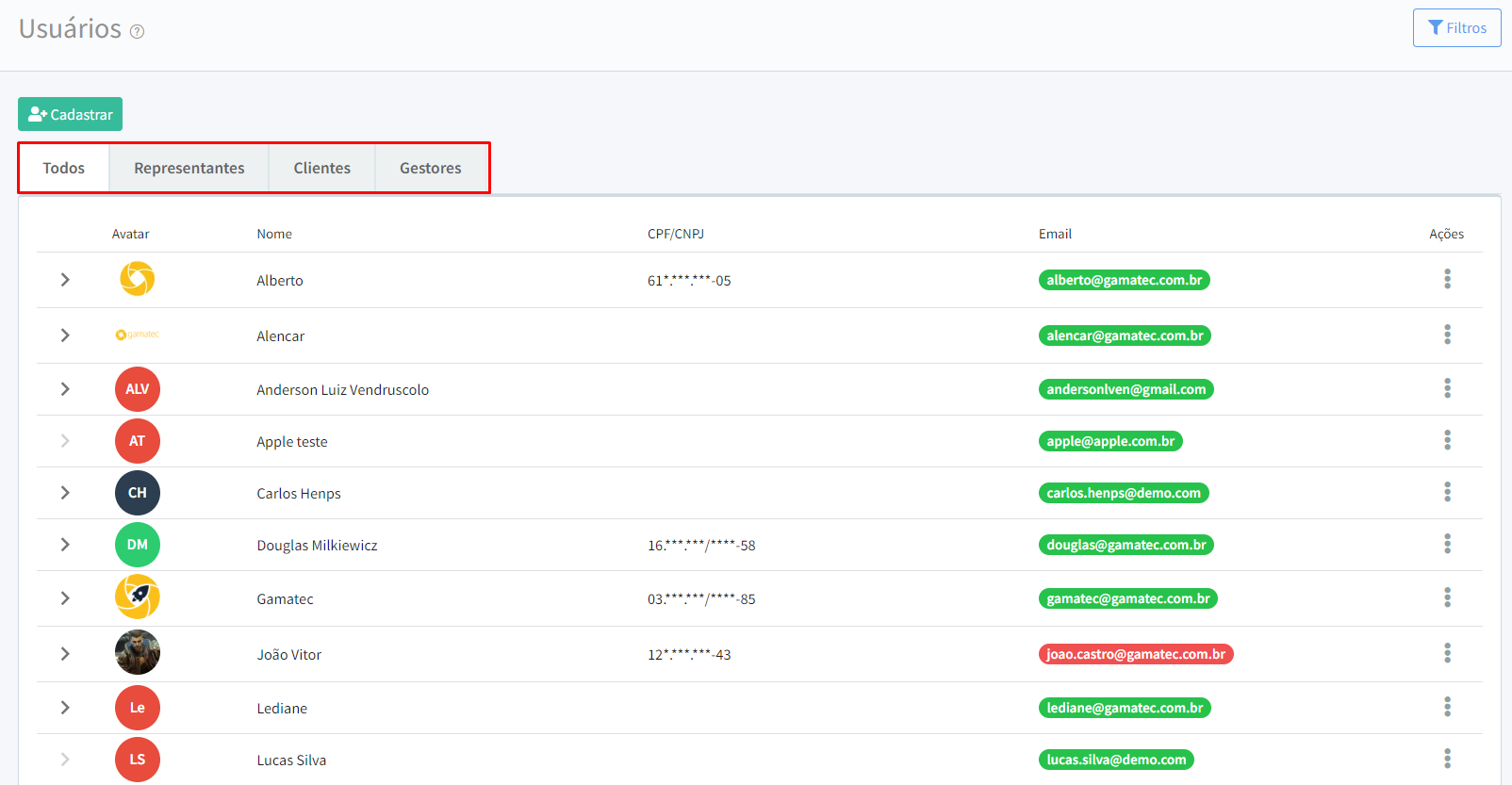Click the CPF/CNPJ column header

(x=676, y=234)
